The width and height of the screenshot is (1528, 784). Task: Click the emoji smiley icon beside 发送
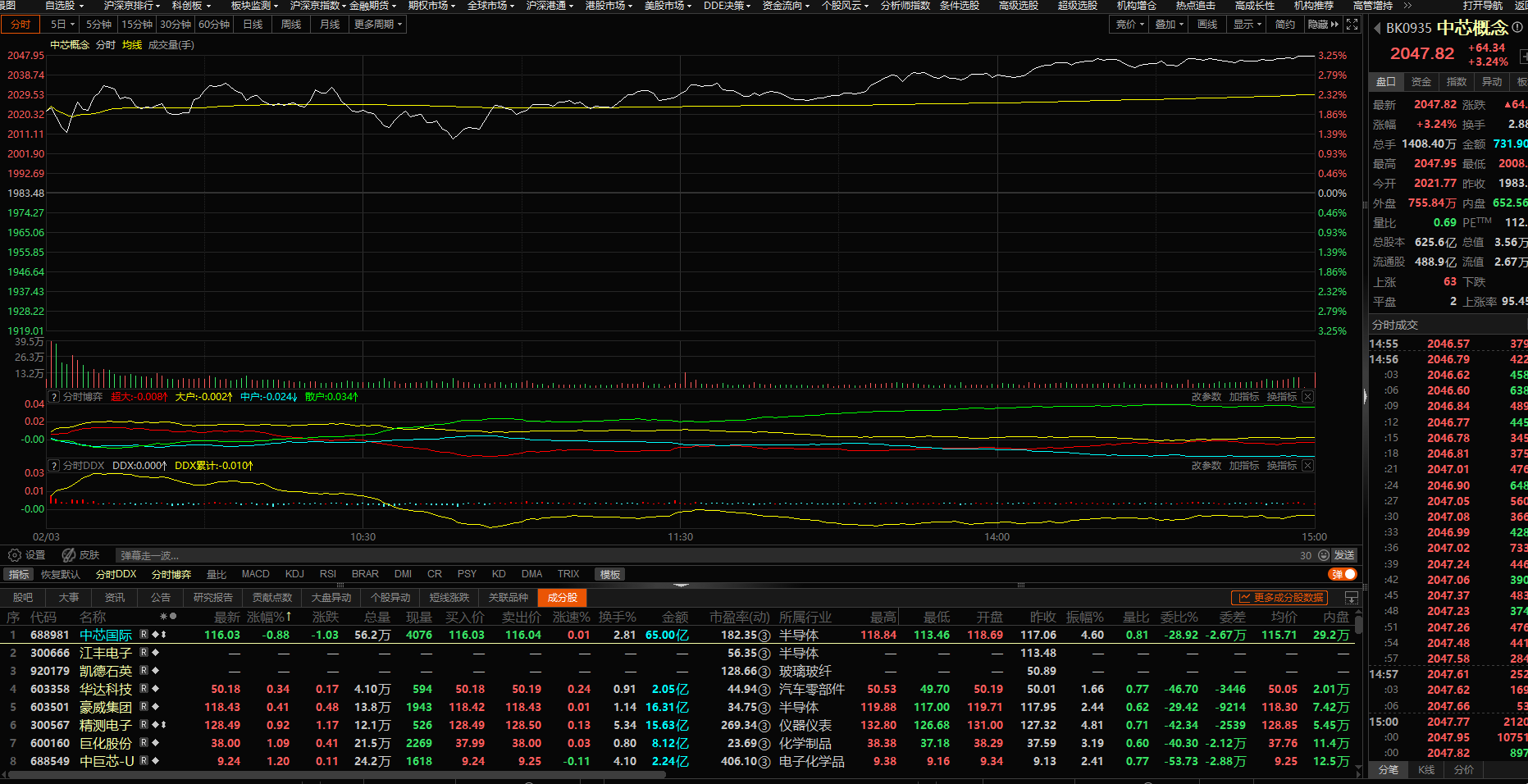1323,555
